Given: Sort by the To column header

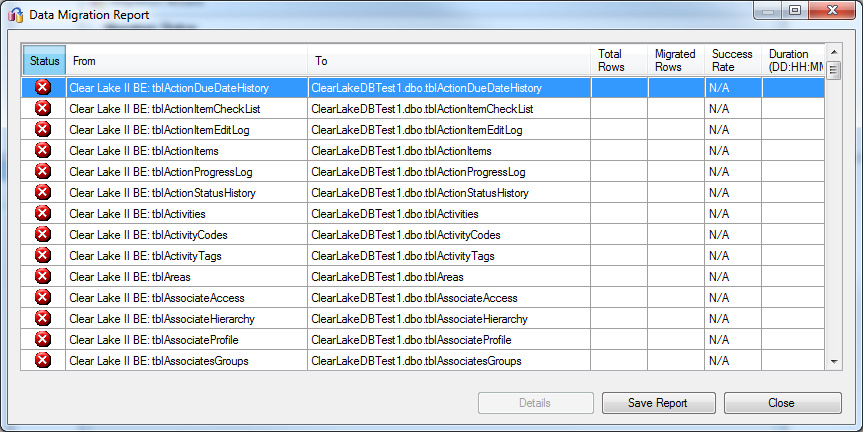Looking at the screenshot, I should click(449, 61).
